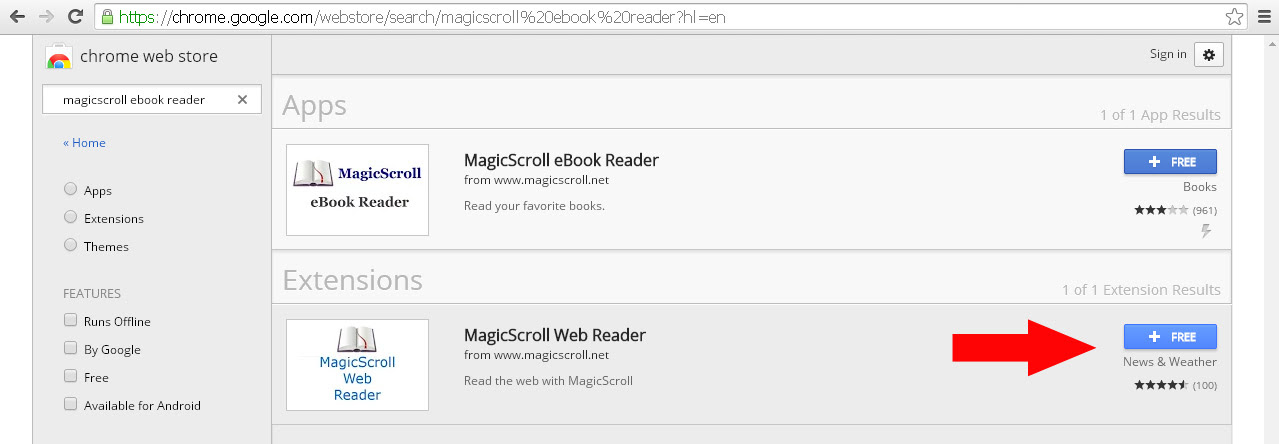Select the Apps radio button
Screen dimensions: 1279x444
tap(70, 189)
